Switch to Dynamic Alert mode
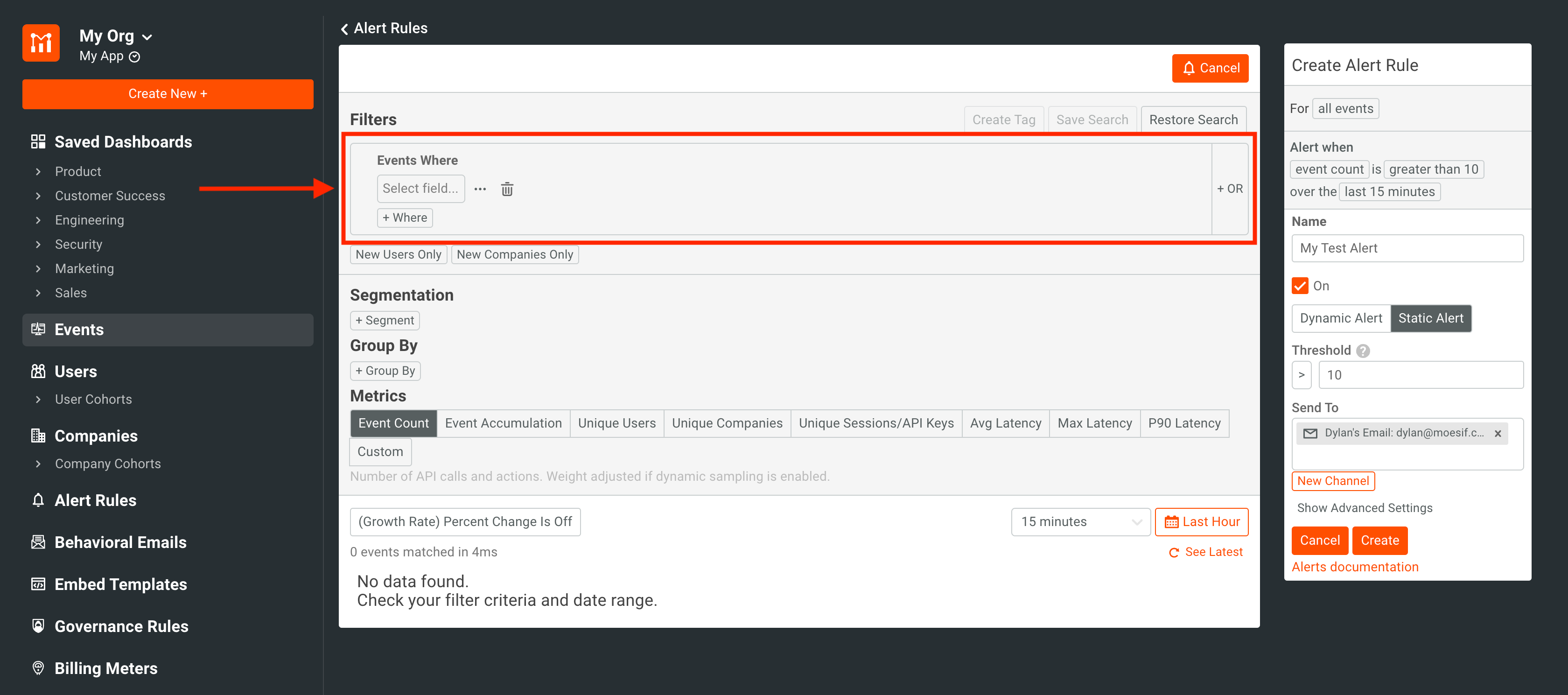Viewport: 1568px width, 695px height. [x=1340, y=318]
